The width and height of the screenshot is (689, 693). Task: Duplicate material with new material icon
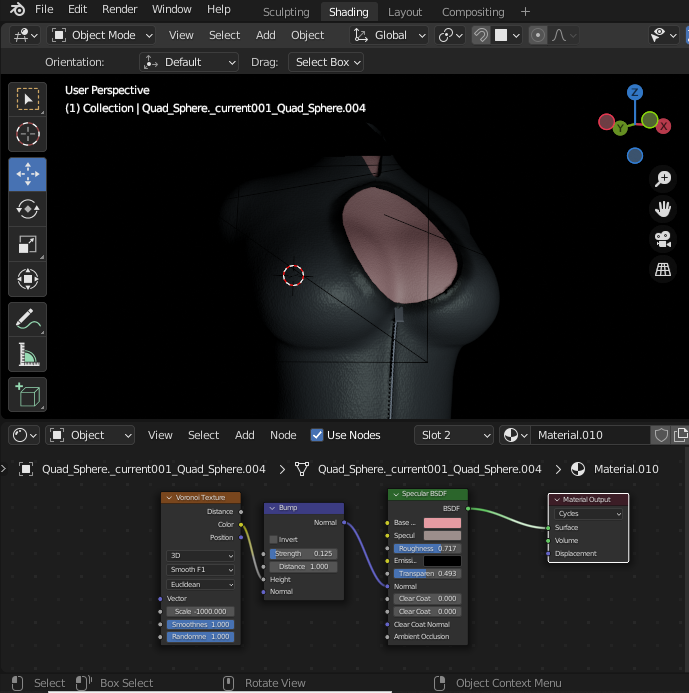681,435
